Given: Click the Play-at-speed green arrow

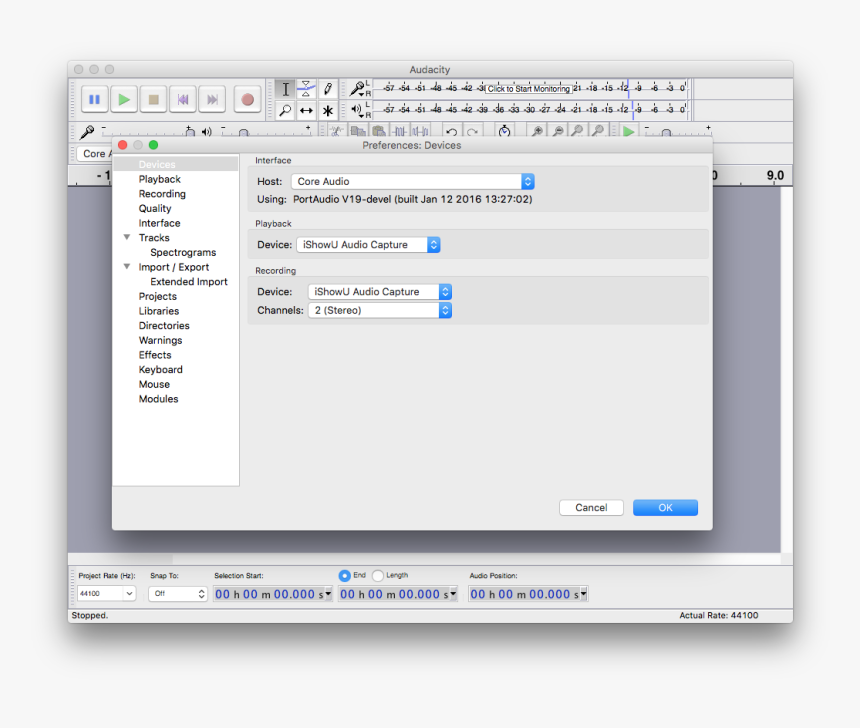Looking at the screenshot, I should tap(629, 132).
